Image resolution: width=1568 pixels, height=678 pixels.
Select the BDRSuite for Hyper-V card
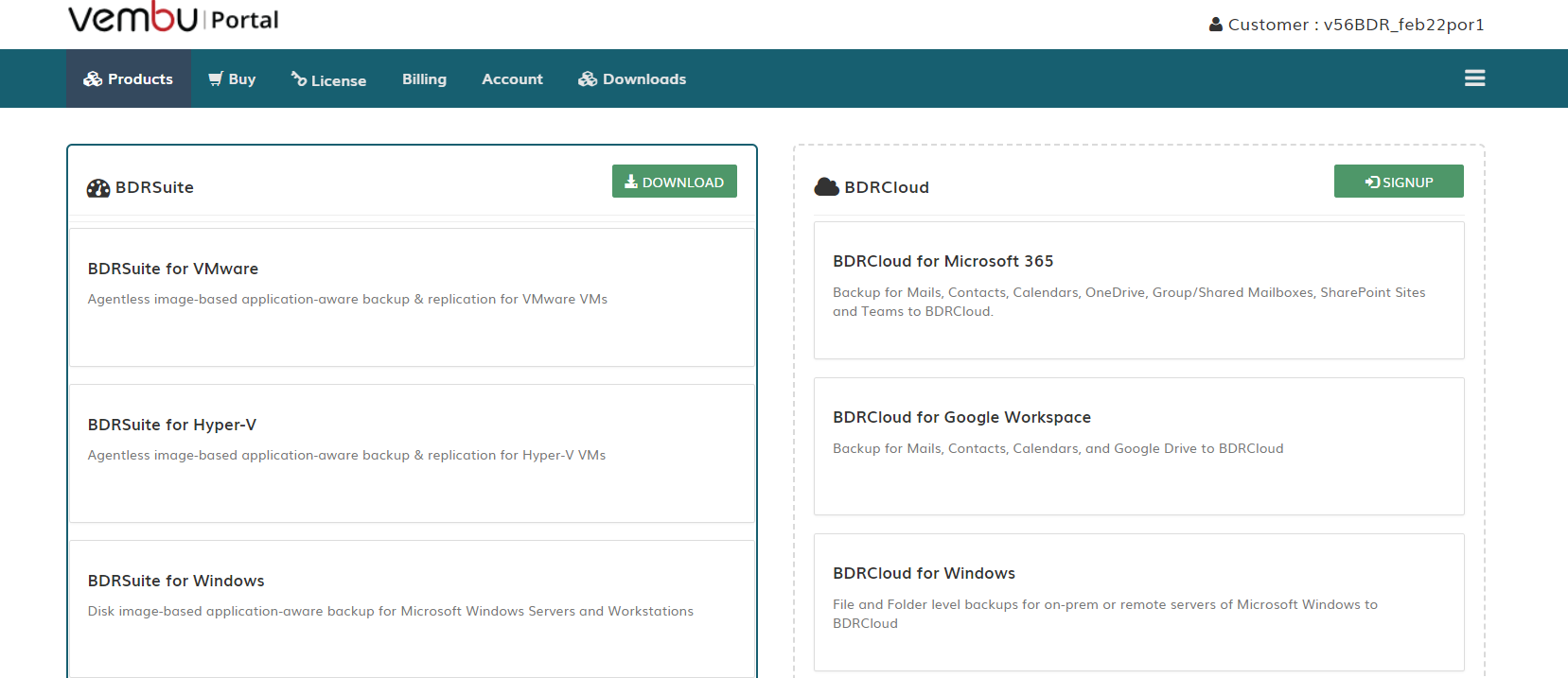coord(412,453)
